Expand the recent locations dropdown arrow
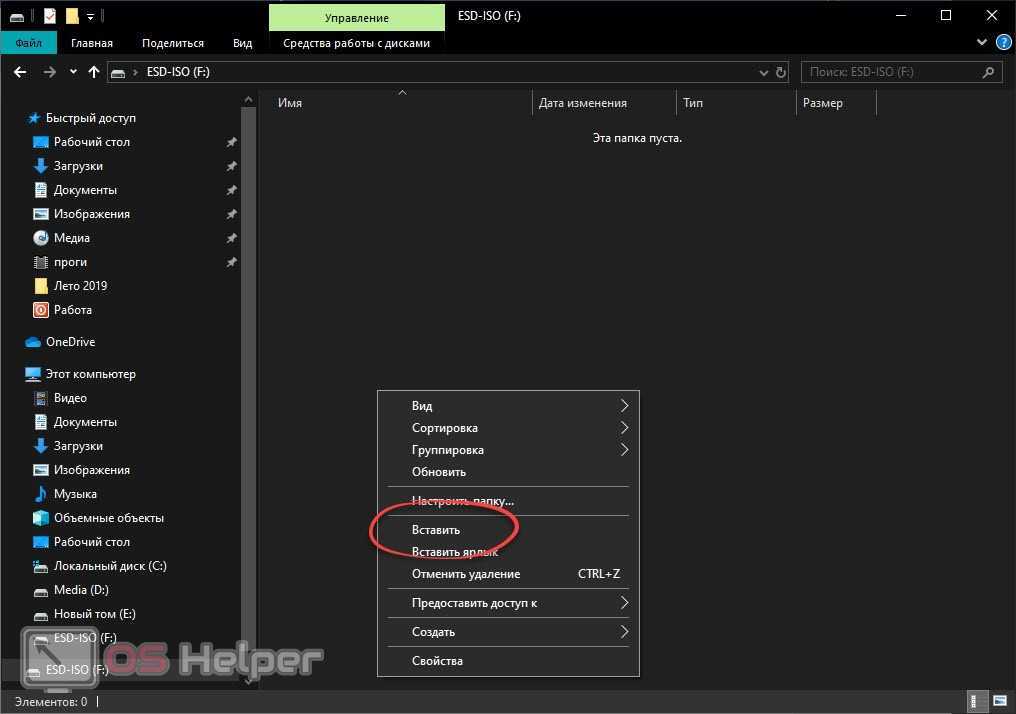 (73, 72)
